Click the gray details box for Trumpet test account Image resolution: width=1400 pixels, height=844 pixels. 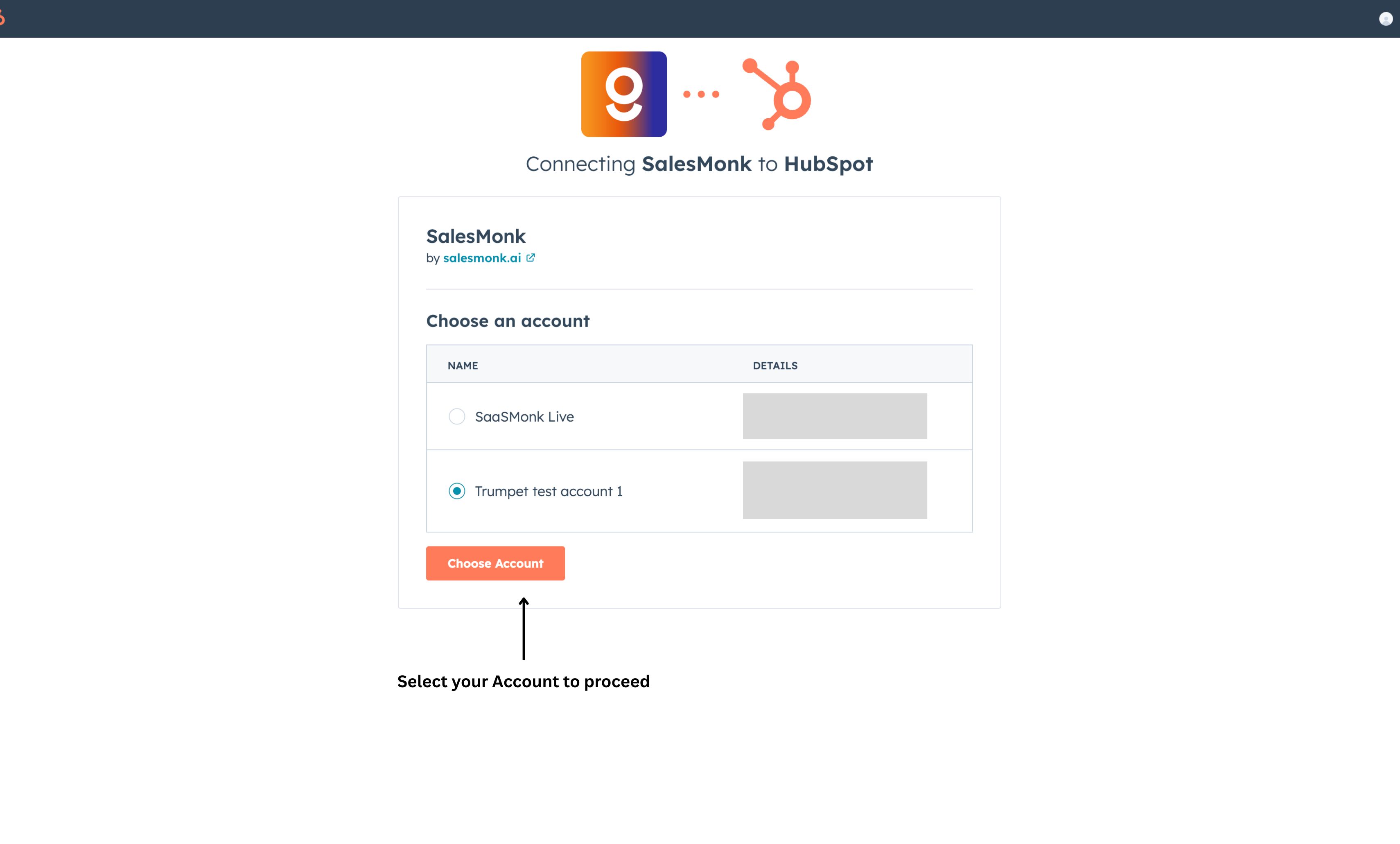pyautogui.click(x=835, y=490)
